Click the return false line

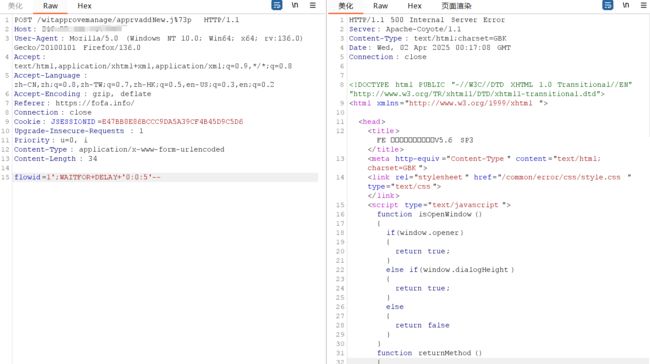tap(422, 325)
